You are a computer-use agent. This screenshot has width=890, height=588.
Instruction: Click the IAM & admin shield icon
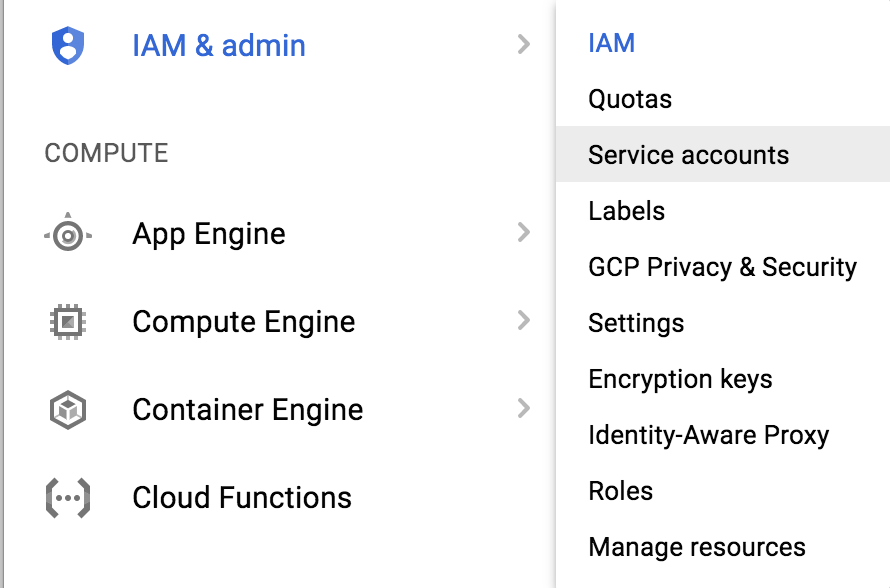[68, 45]
